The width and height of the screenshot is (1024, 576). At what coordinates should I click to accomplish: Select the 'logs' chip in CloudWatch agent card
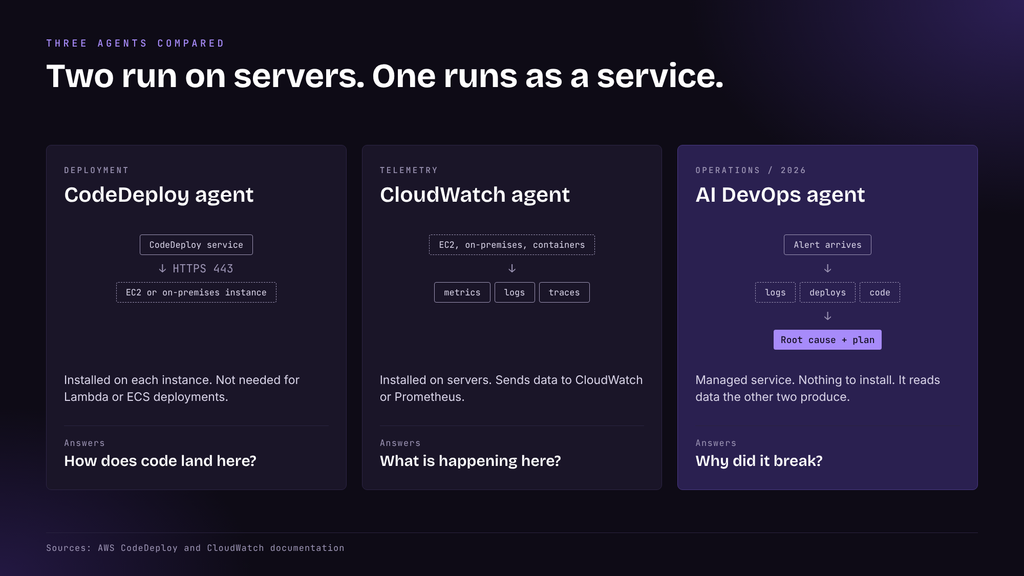point(515,293)
